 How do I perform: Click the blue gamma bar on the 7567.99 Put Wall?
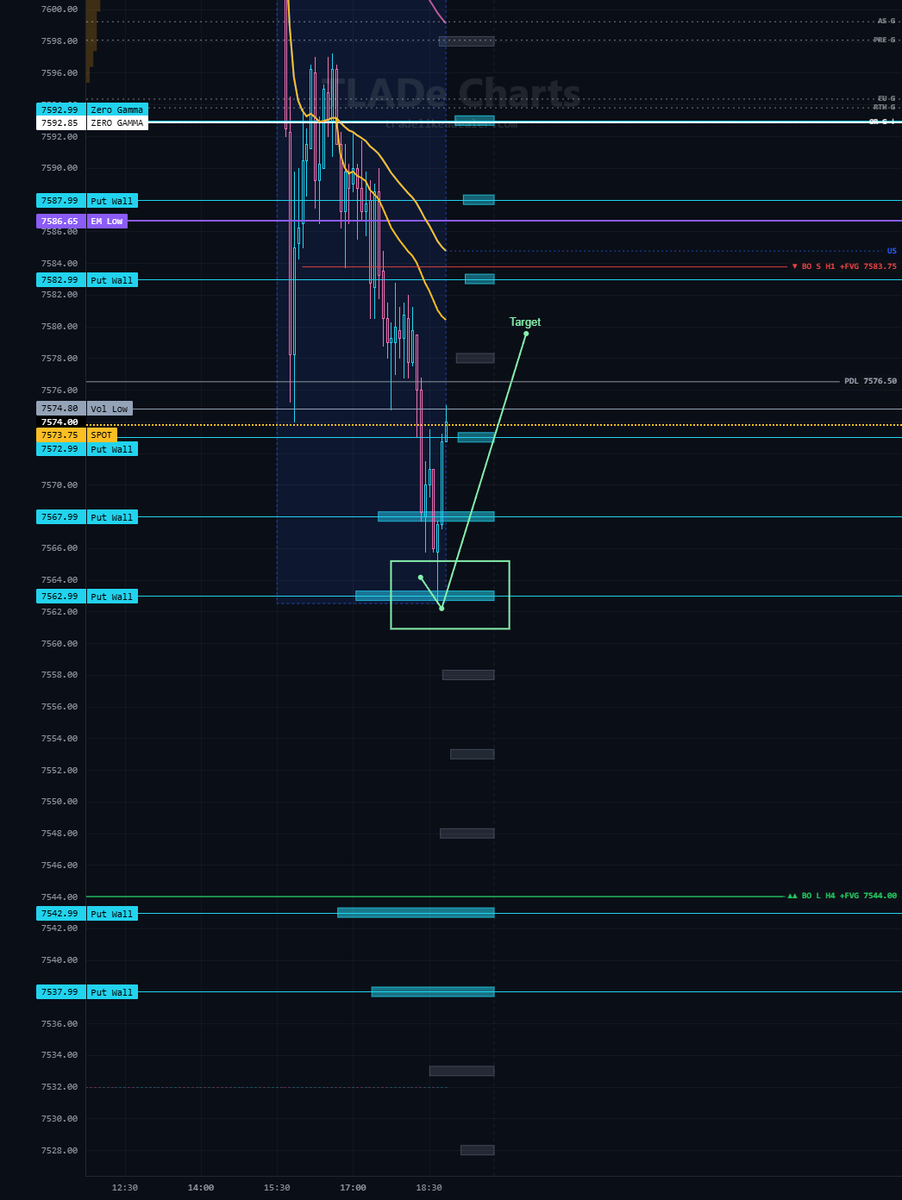coord(436,516)
